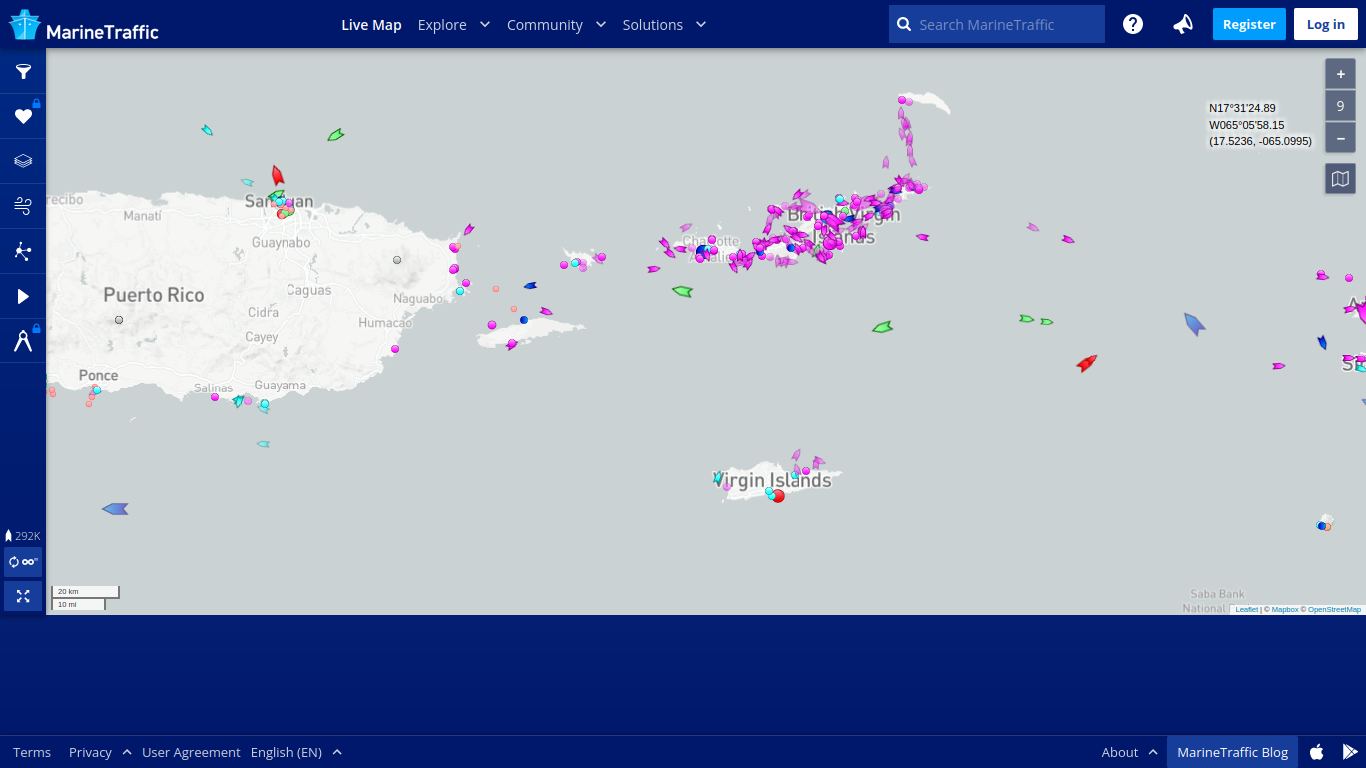The image size is (1366, 768).
Task: Select the green vessel north of Puerto Rico
Action: coord(336,134)
